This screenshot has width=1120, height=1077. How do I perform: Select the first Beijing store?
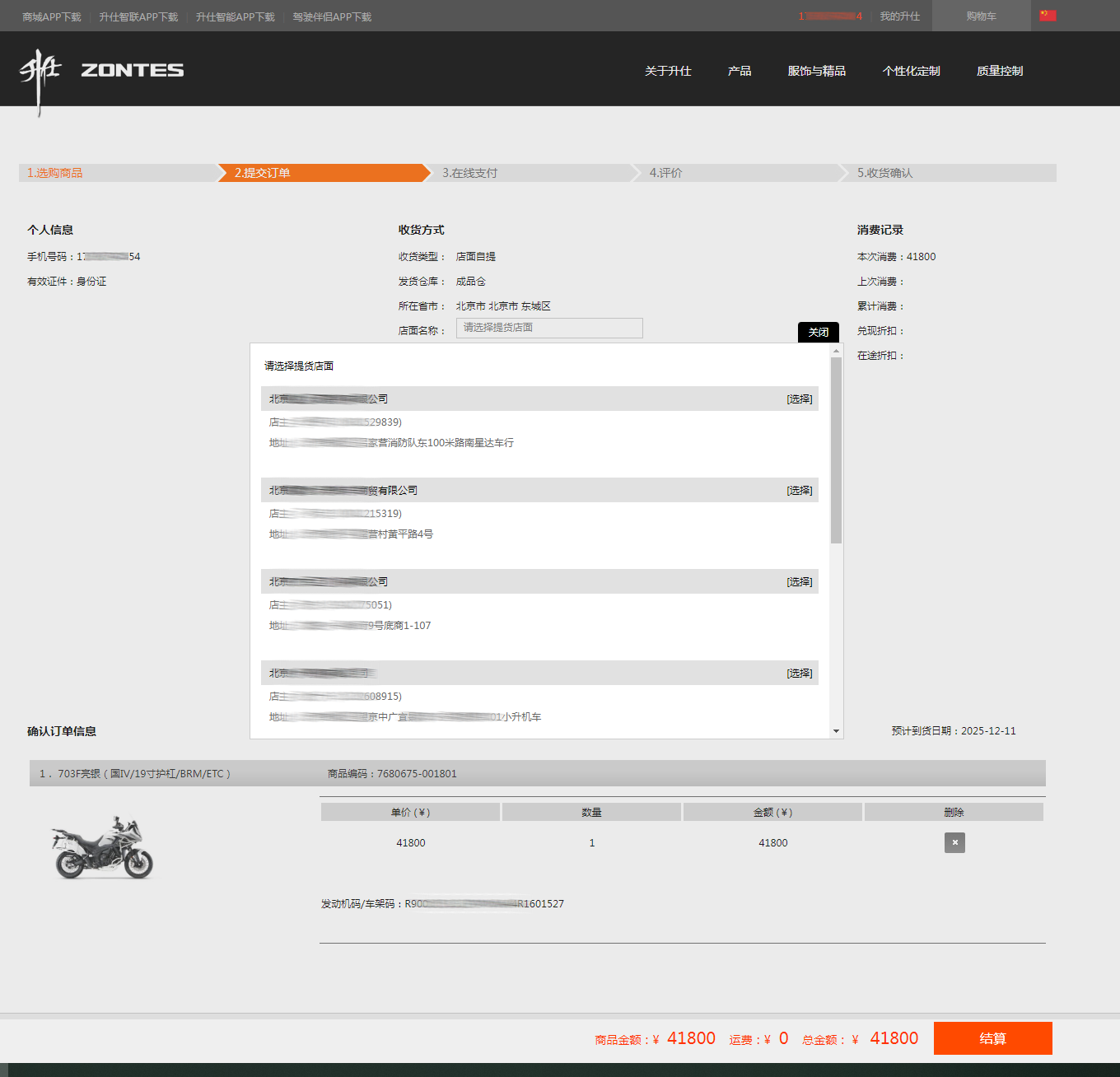[799, 399]
